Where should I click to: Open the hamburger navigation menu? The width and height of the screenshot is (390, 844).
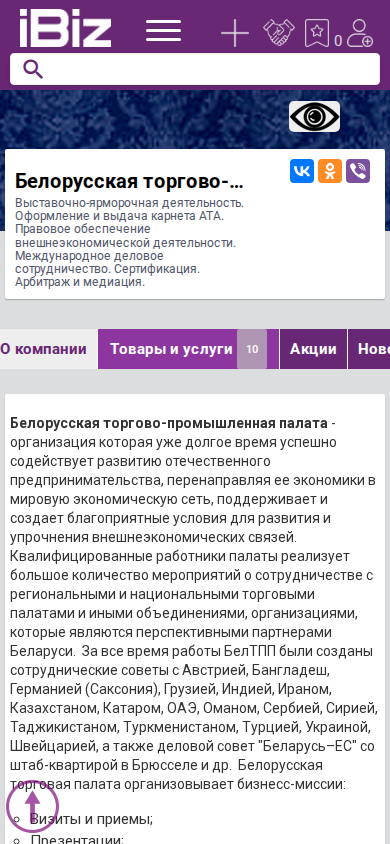(163, 31)
